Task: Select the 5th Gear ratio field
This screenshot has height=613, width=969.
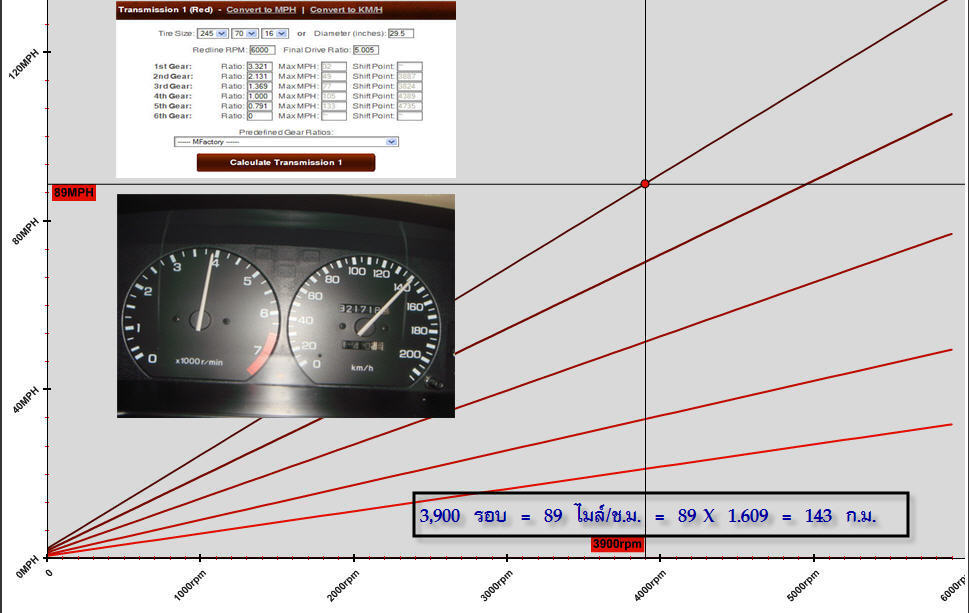Action: pyautogui.click(x=259, y=106)
